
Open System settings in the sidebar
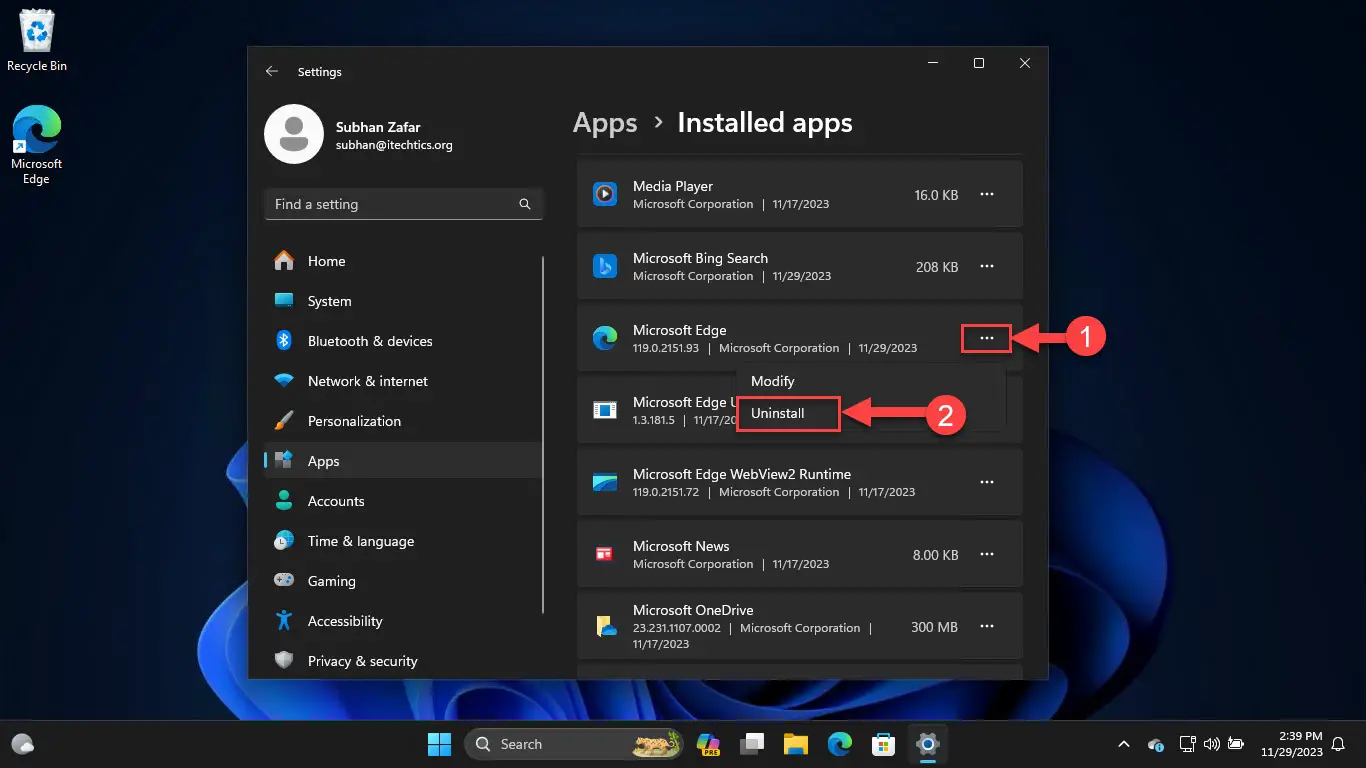pyautogui.click(x=403, y=301)
